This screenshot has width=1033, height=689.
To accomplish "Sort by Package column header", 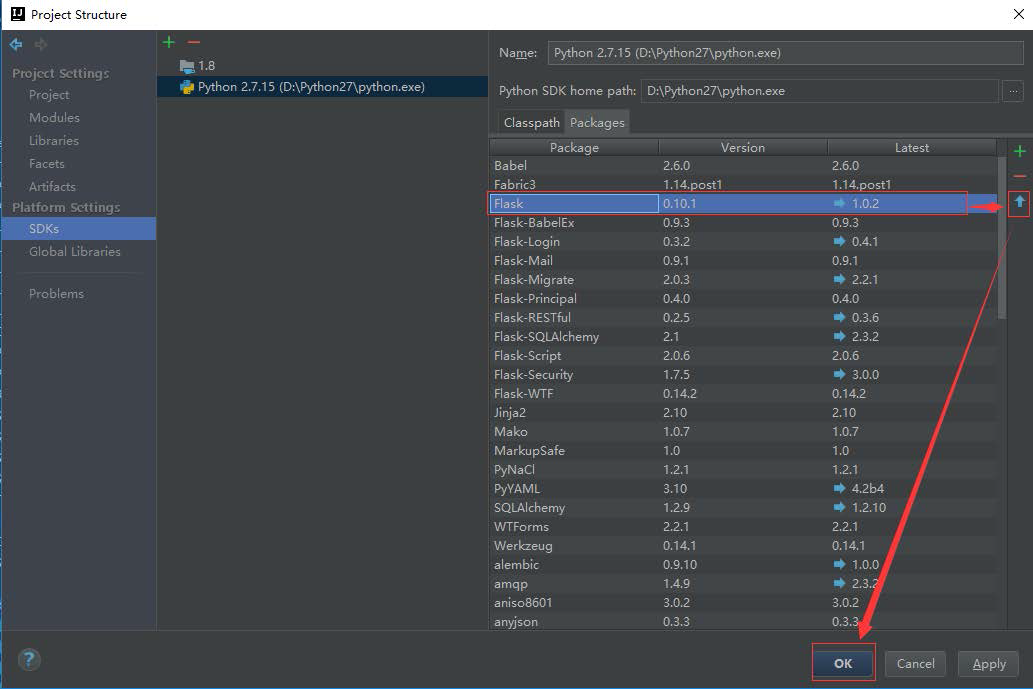I will (574, 148).
